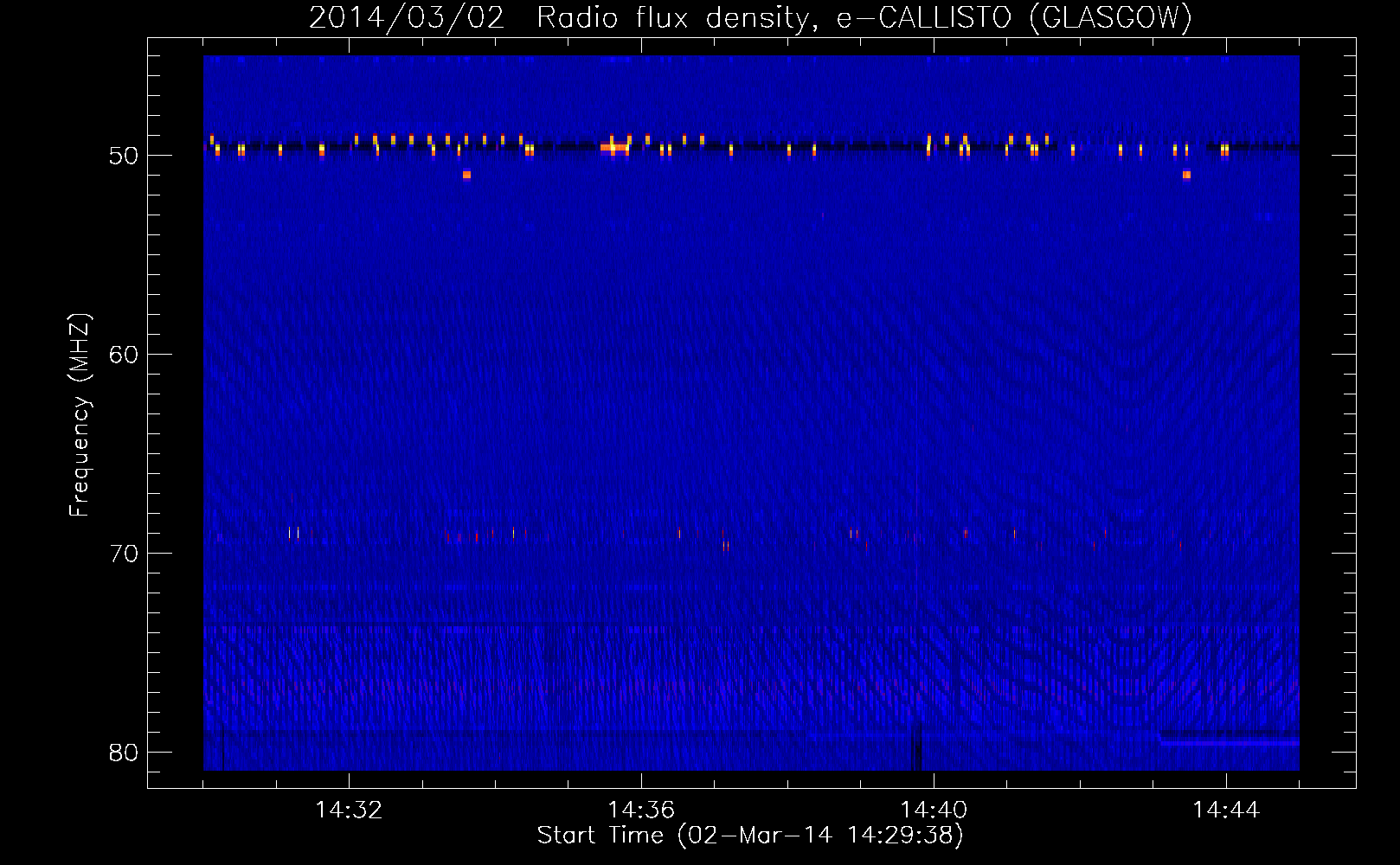Click the 70 frequency tick label
This screenshot has height=865, width=1400.
pyautogui.click(x=124, y=554)
